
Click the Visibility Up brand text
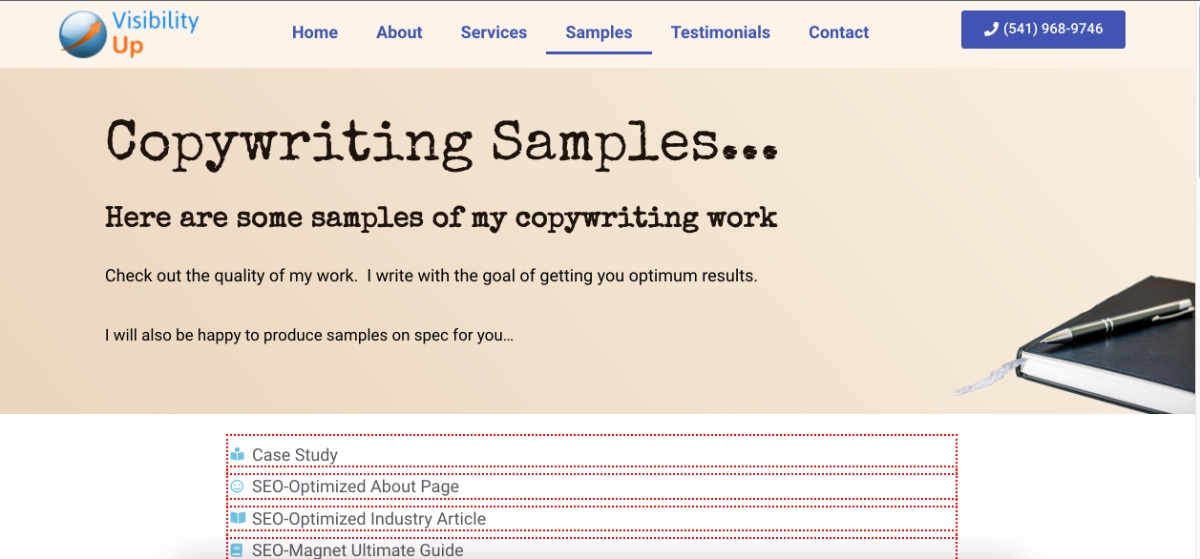[155, 33]
